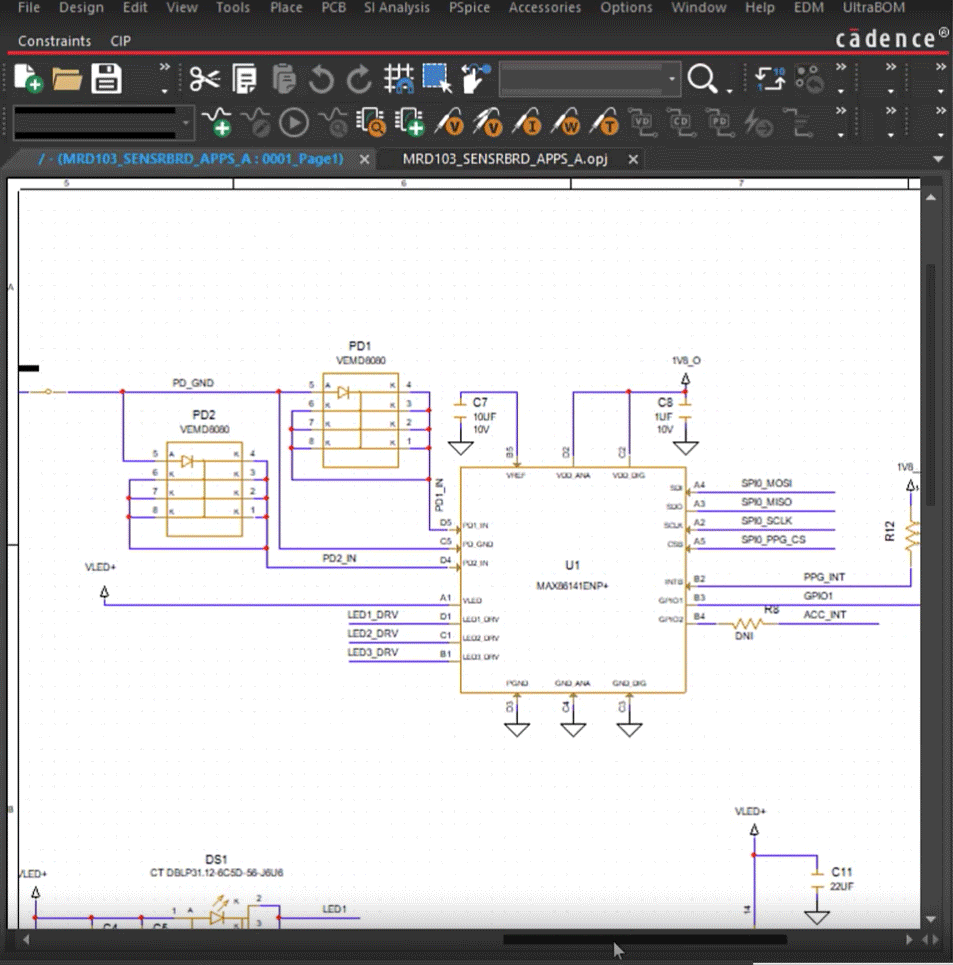Select the PD1 photodiode reference label
This screenshot has width=953, height=965.
click(360, 346)
